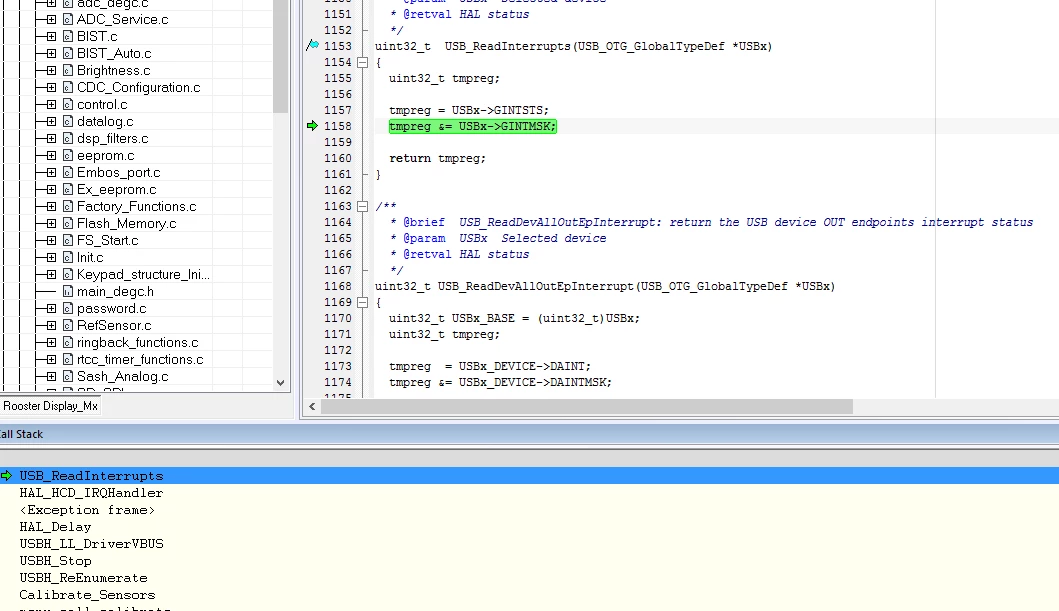1059x611 pixels.
Task: Expand the Sash_Analog.c tree node
Action: pyautogui.click(x=51, y=377)
